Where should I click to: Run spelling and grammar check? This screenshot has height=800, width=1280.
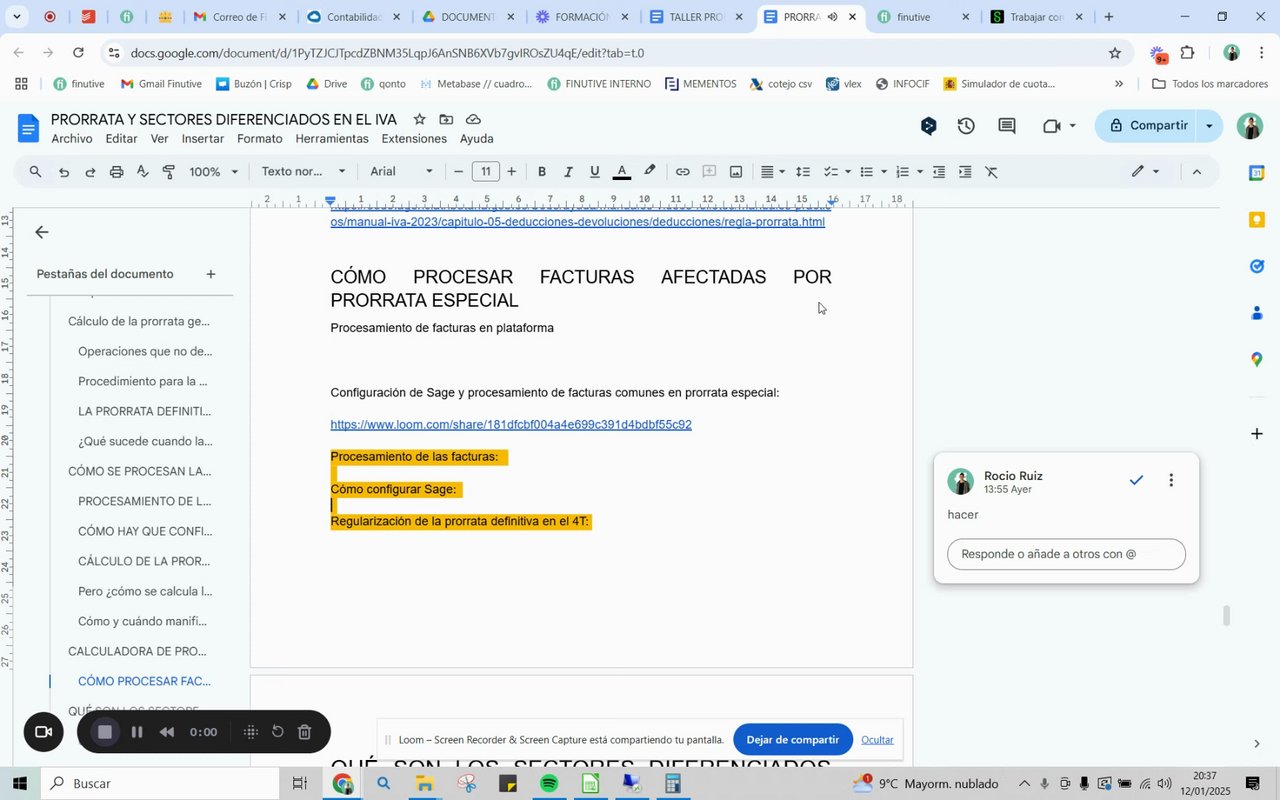[x=142, y=172]
